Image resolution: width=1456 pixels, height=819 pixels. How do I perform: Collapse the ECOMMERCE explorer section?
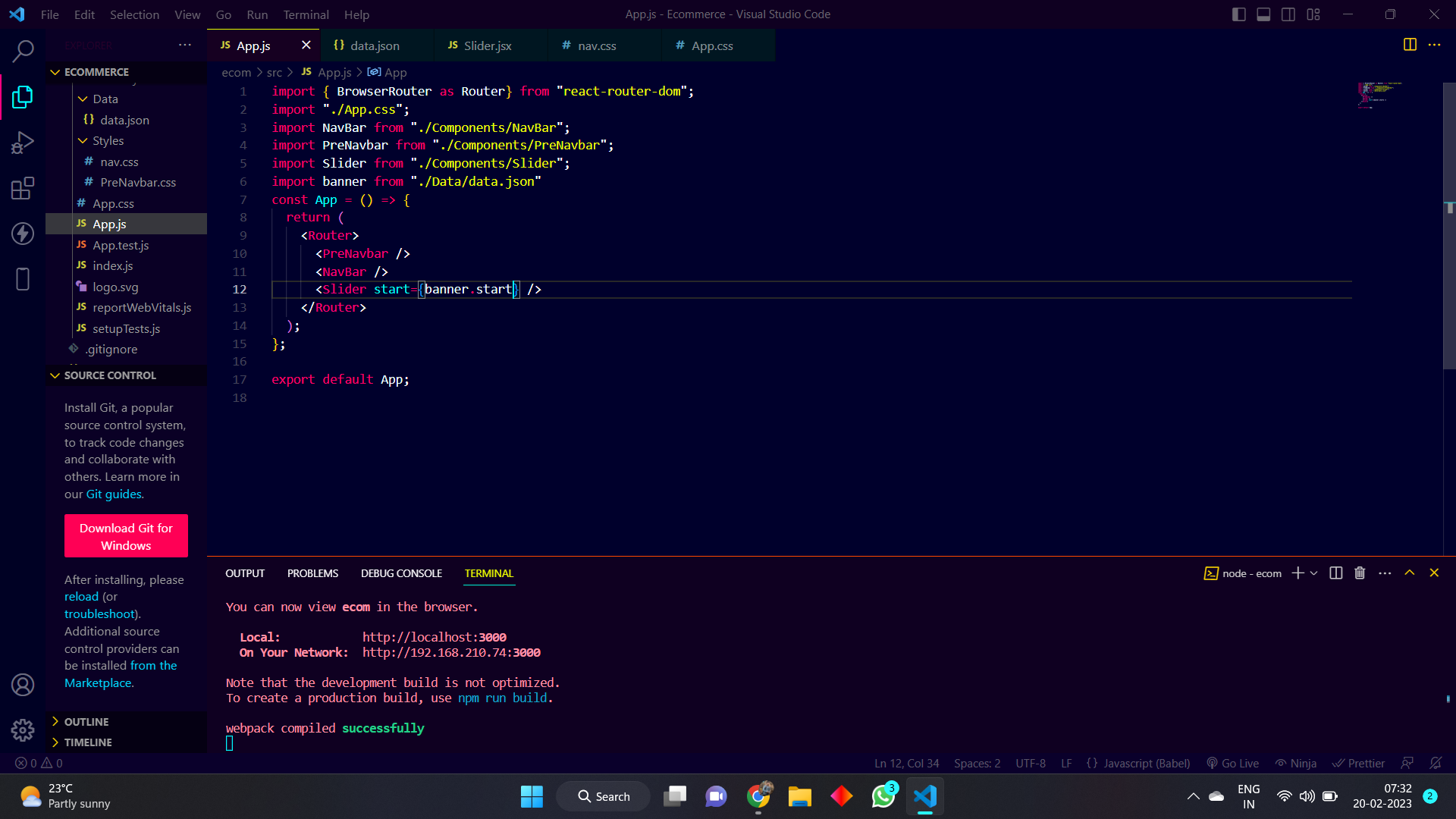click(x=55, y=72)
